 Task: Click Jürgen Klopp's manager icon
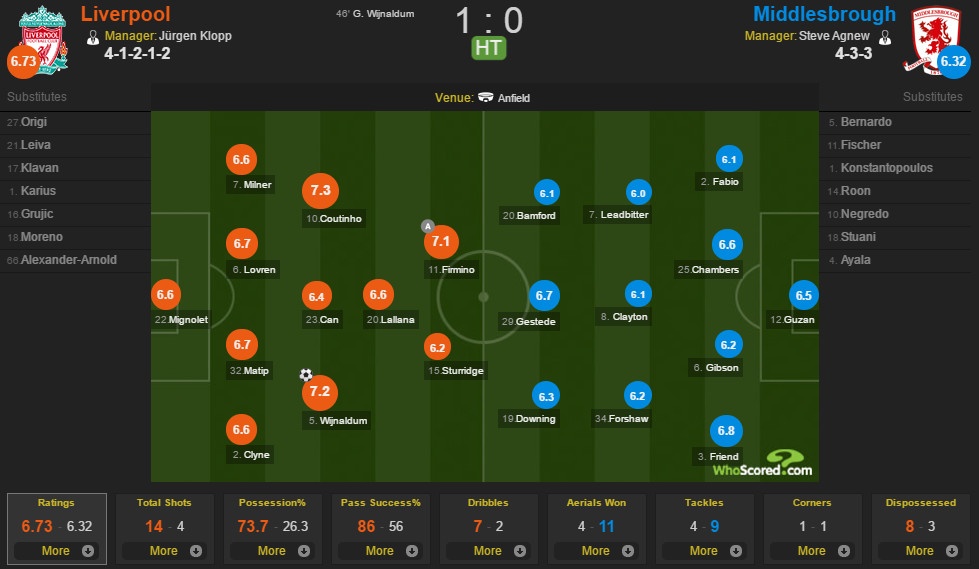[92, 37]
